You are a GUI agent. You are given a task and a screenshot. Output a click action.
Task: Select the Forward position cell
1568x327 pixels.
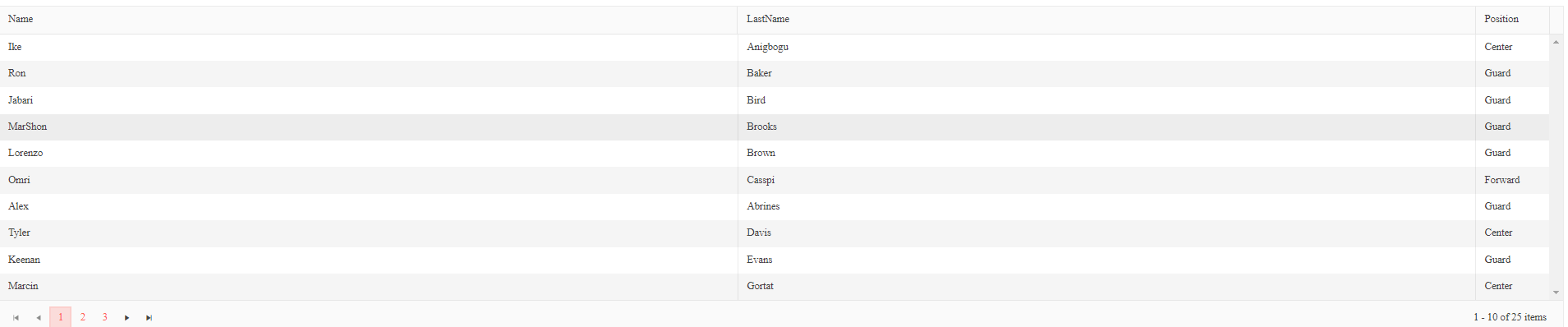[x=1512, y=180]
